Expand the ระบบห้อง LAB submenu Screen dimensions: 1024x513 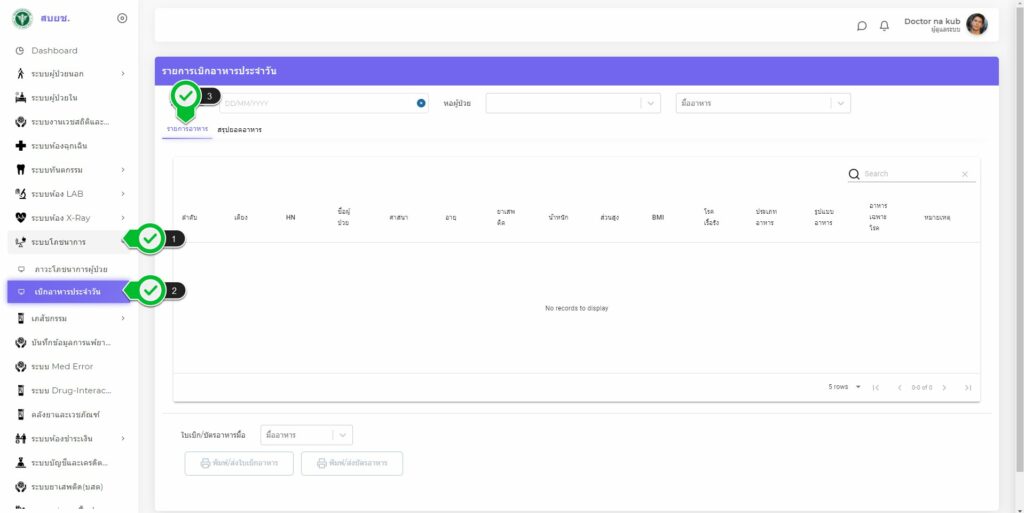123,194
